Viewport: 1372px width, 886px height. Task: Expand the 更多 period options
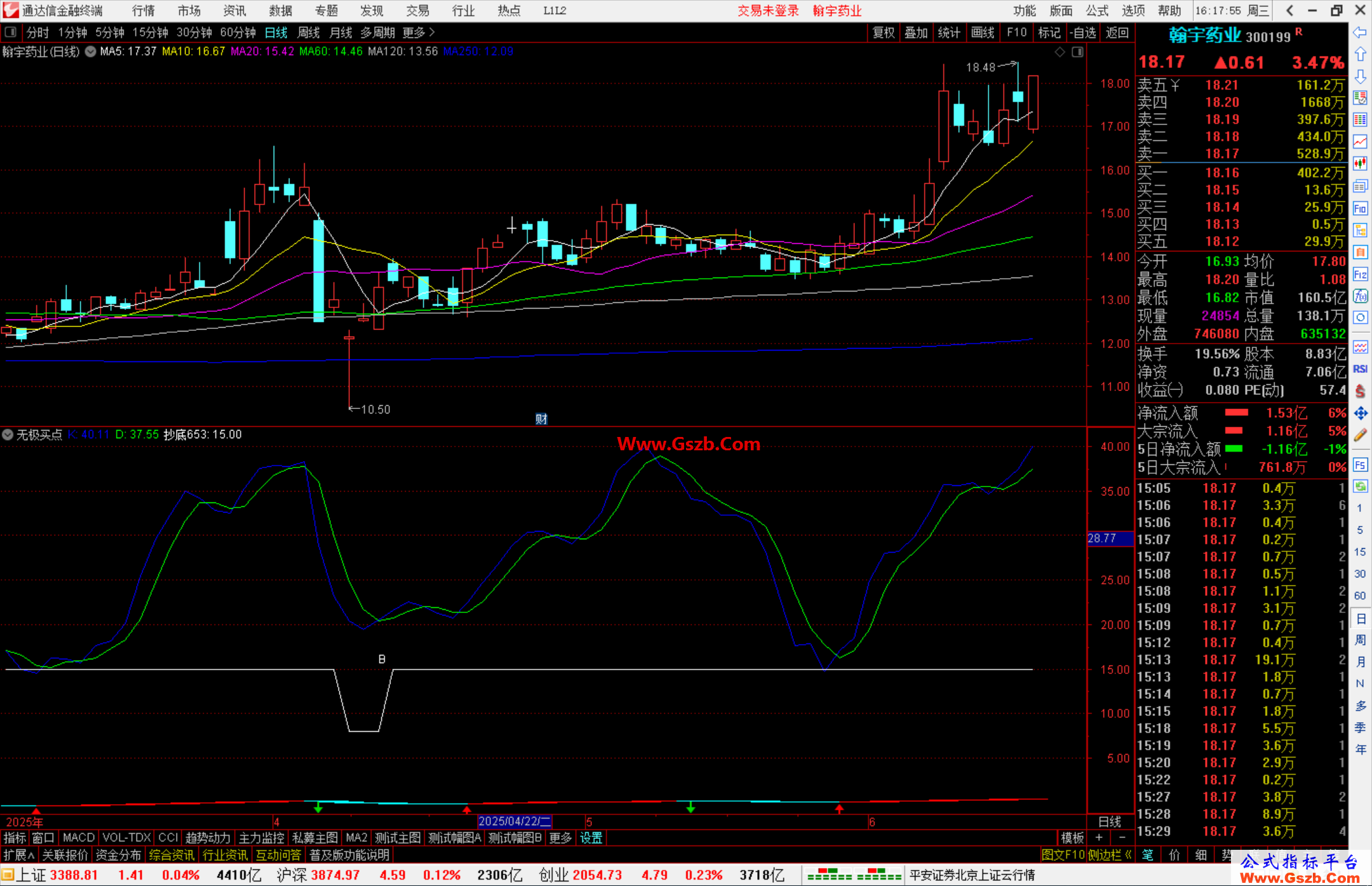coord(419,32)
